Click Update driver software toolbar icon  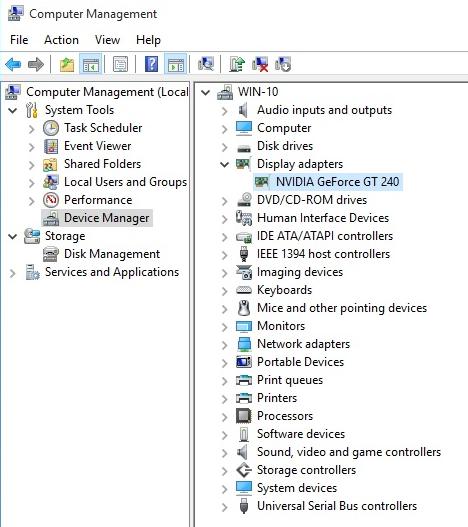click(237, 64)
